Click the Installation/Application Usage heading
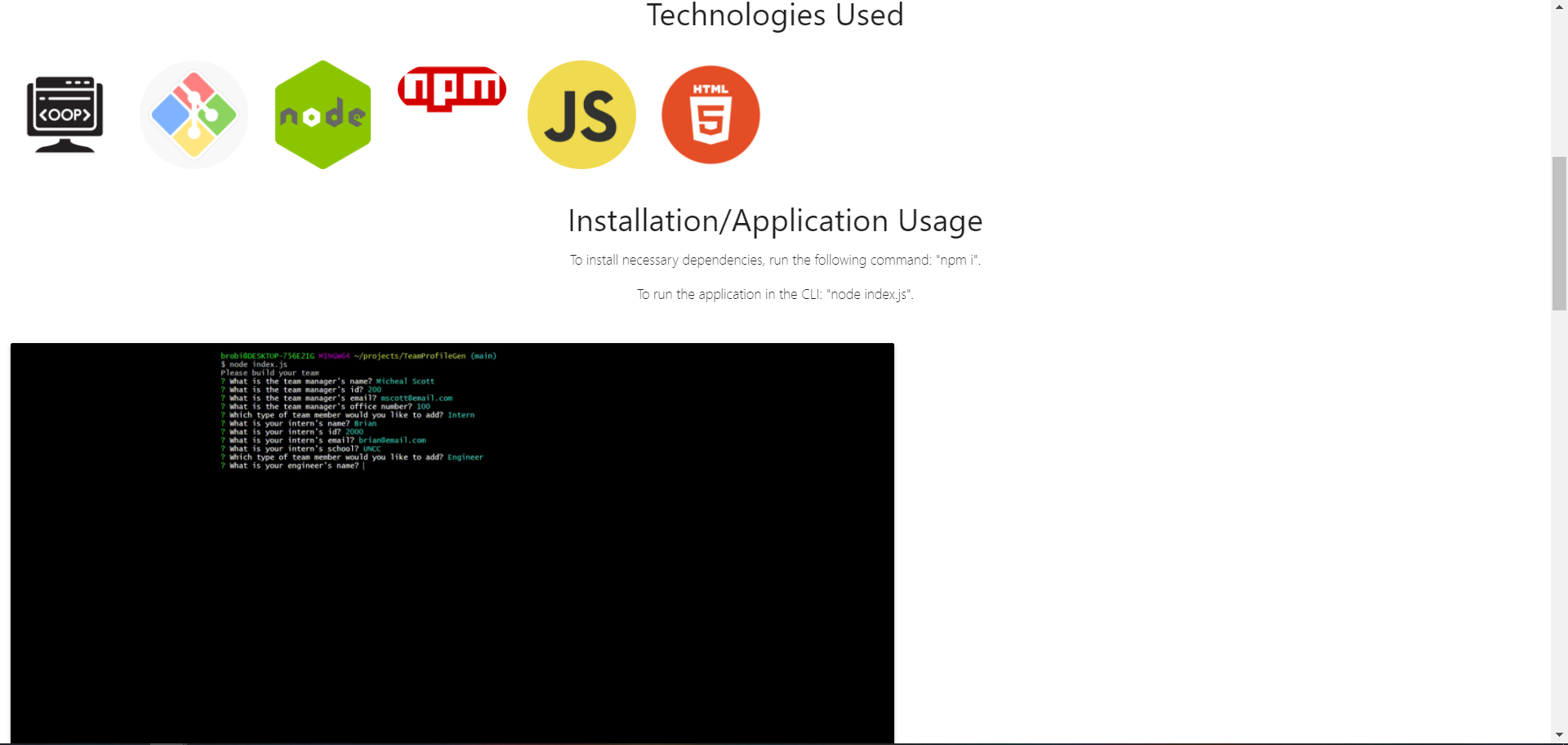The height and width of the screenshot is (745, 1568). (x=775, y=221)
